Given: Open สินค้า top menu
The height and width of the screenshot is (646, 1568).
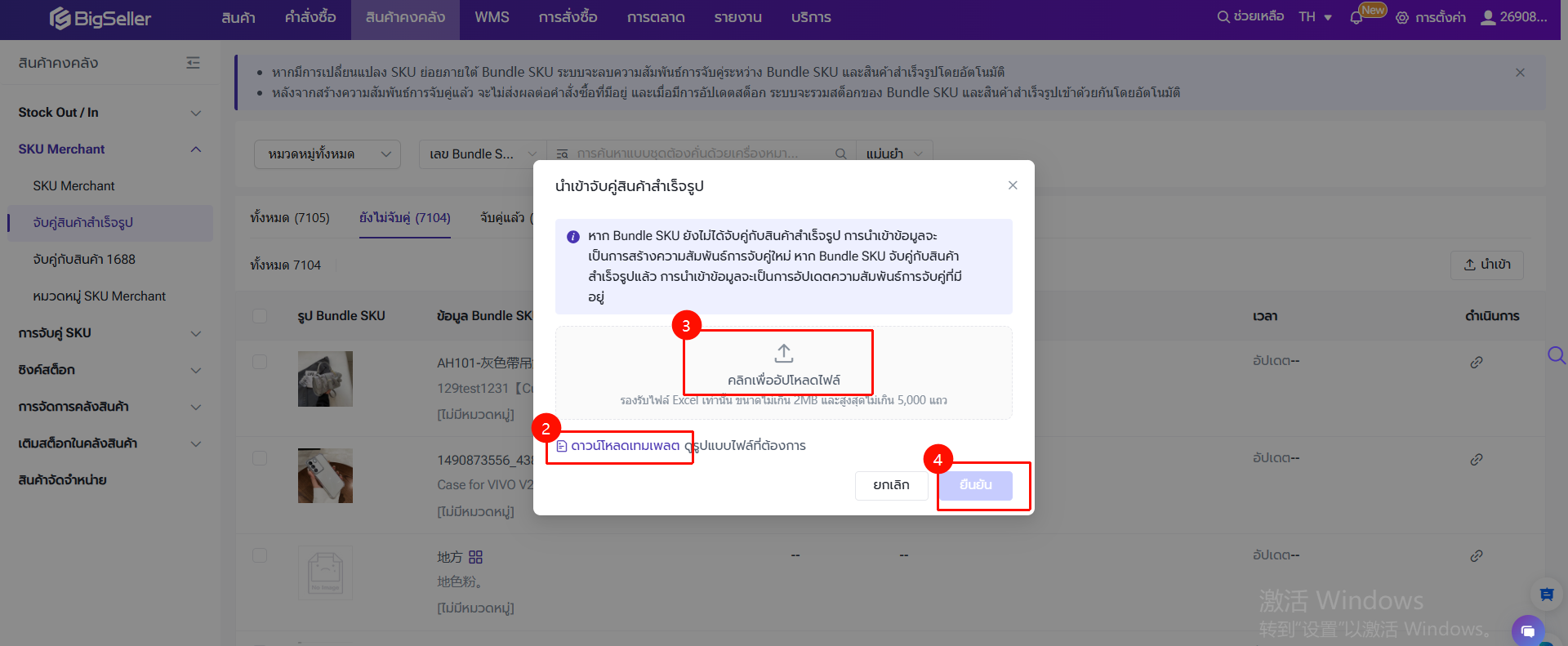Looking at the screenshot, I should coord(238,18).
